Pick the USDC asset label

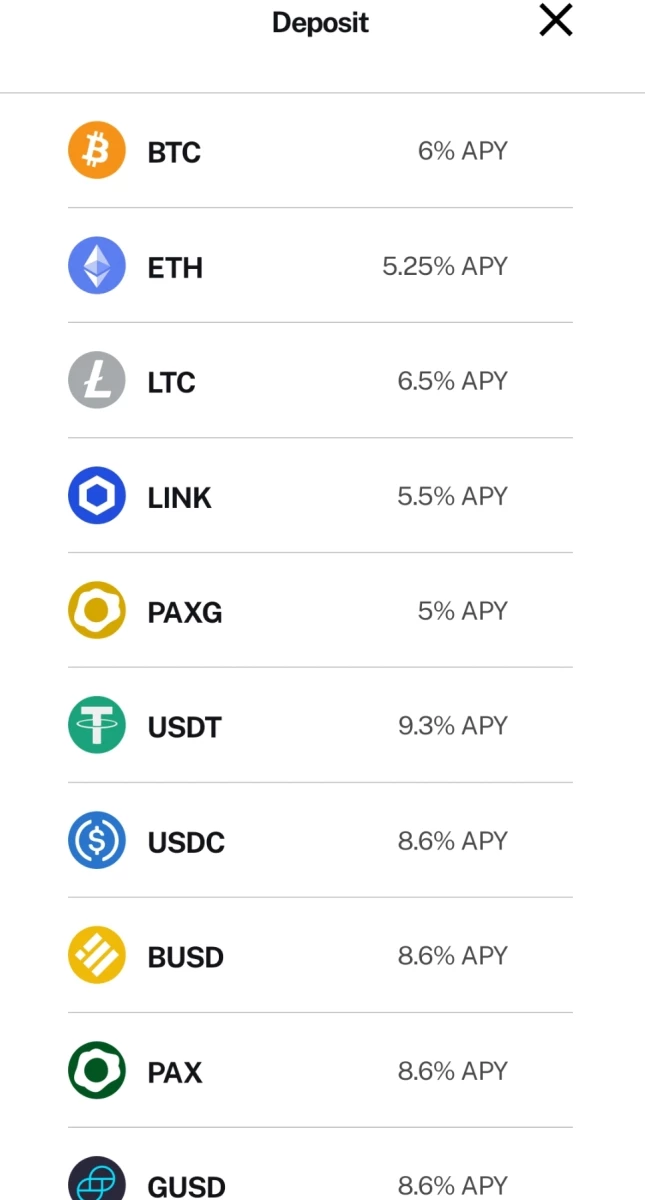(x=186, y=842)
